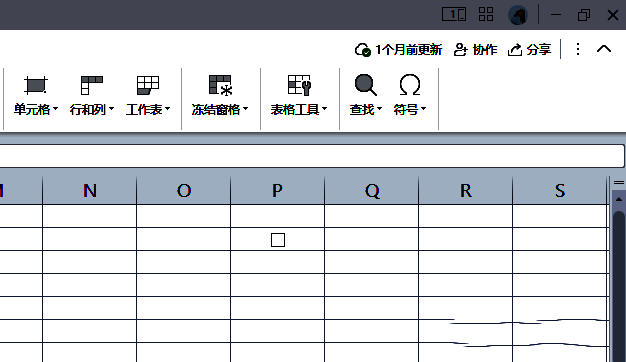Select column O header
Image resolution: width=626 pixels, height=362 pixels.
[184, 191]
